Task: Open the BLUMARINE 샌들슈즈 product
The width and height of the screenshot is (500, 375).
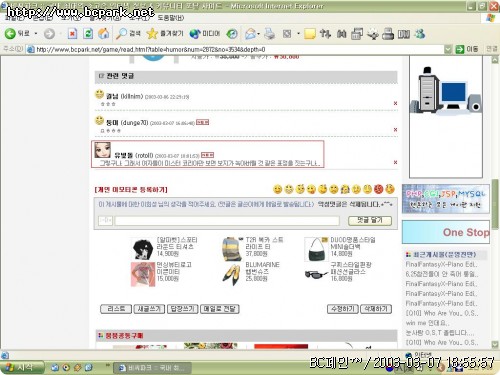Action: point(262,272)
